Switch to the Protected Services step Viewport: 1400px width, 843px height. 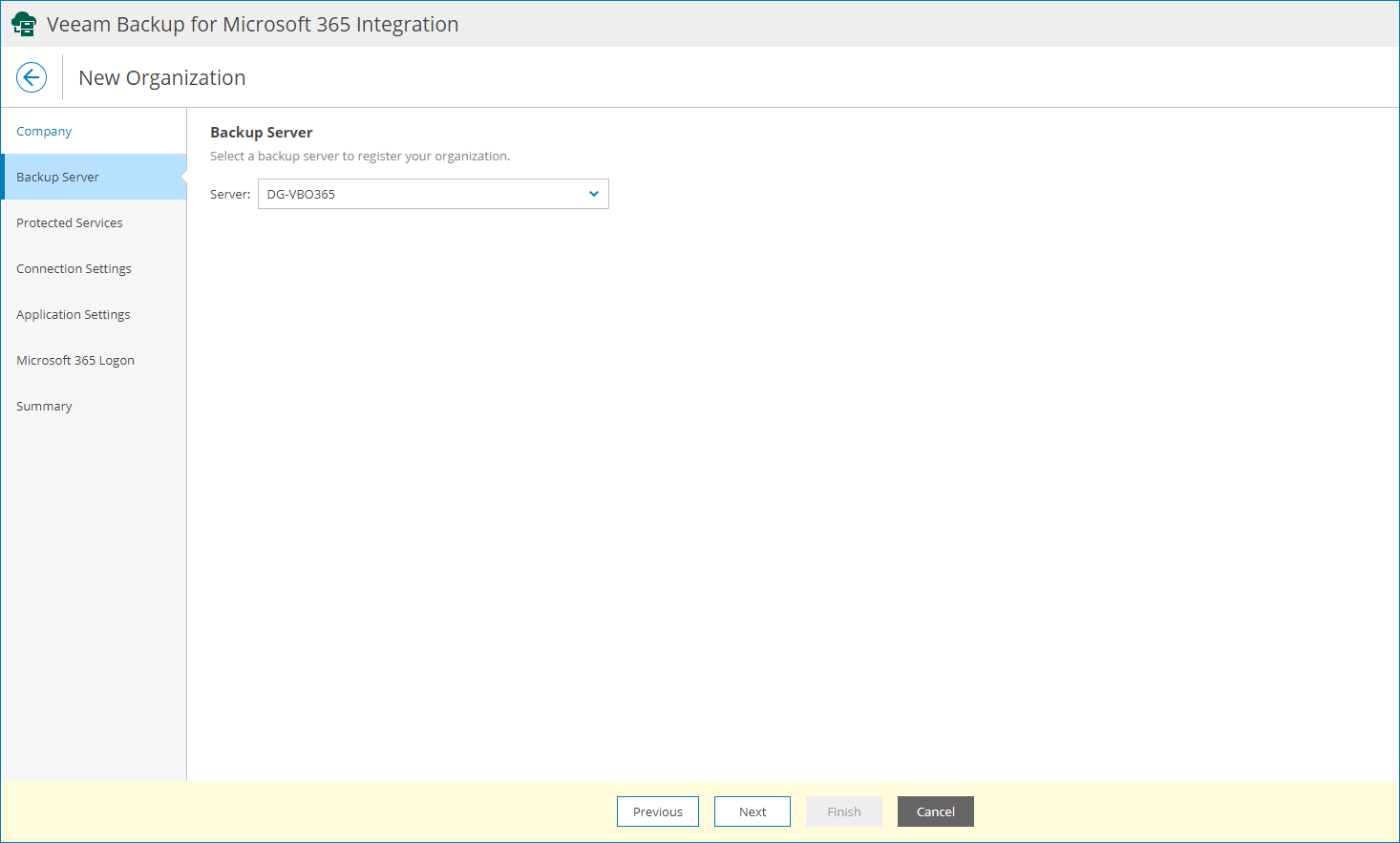pyautogui.click(x=70, y=222)
